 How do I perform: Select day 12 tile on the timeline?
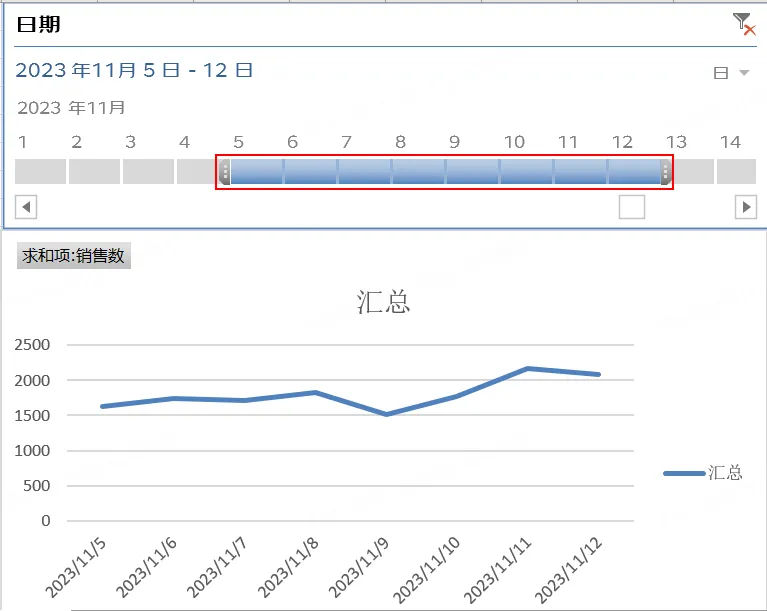click(x=634, y=172)
